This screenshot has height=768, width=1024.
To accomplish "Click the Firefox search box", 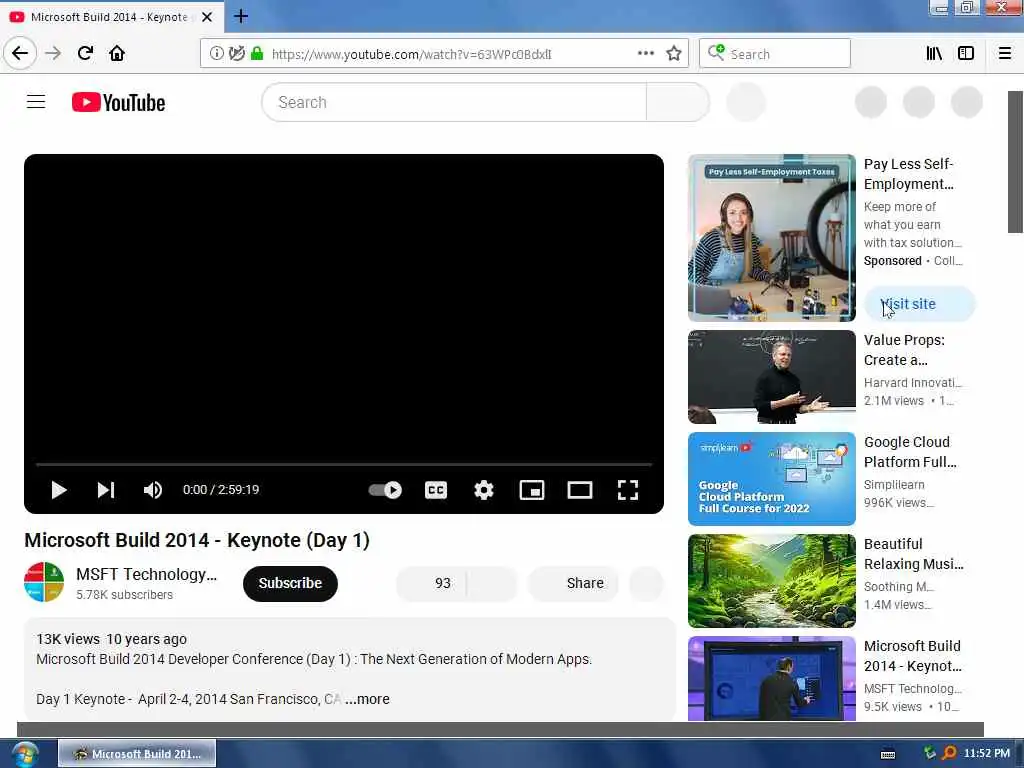I will 775,54.
